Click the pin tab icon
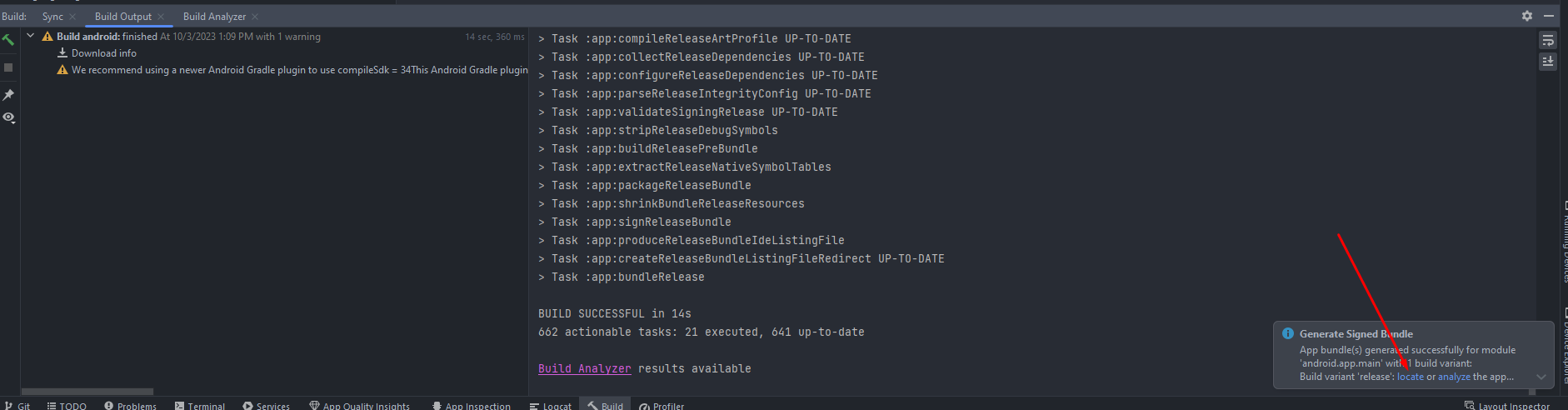The image size is (1568, 410). click(8, 95)
